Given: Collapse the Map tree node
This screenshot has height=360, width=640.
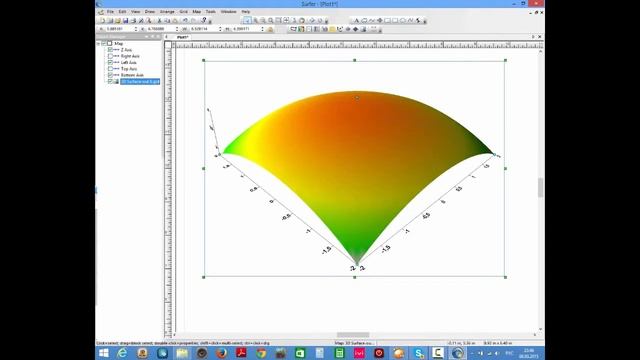Looking at the screenshot, I should point(98,43).
